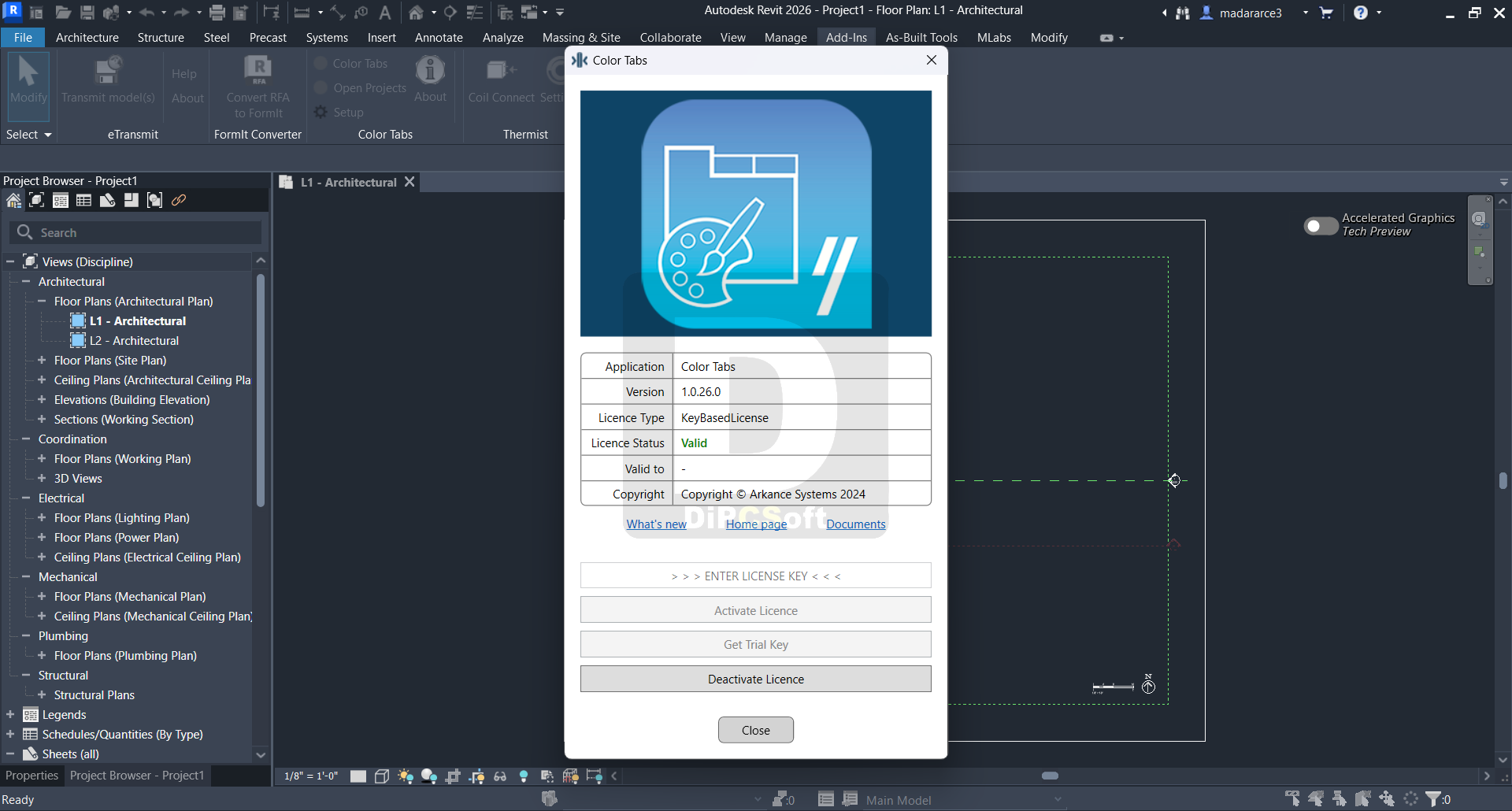Set Visual Style from view control bar
This screenshot has height=811, width=1512.
coord(382,776)
